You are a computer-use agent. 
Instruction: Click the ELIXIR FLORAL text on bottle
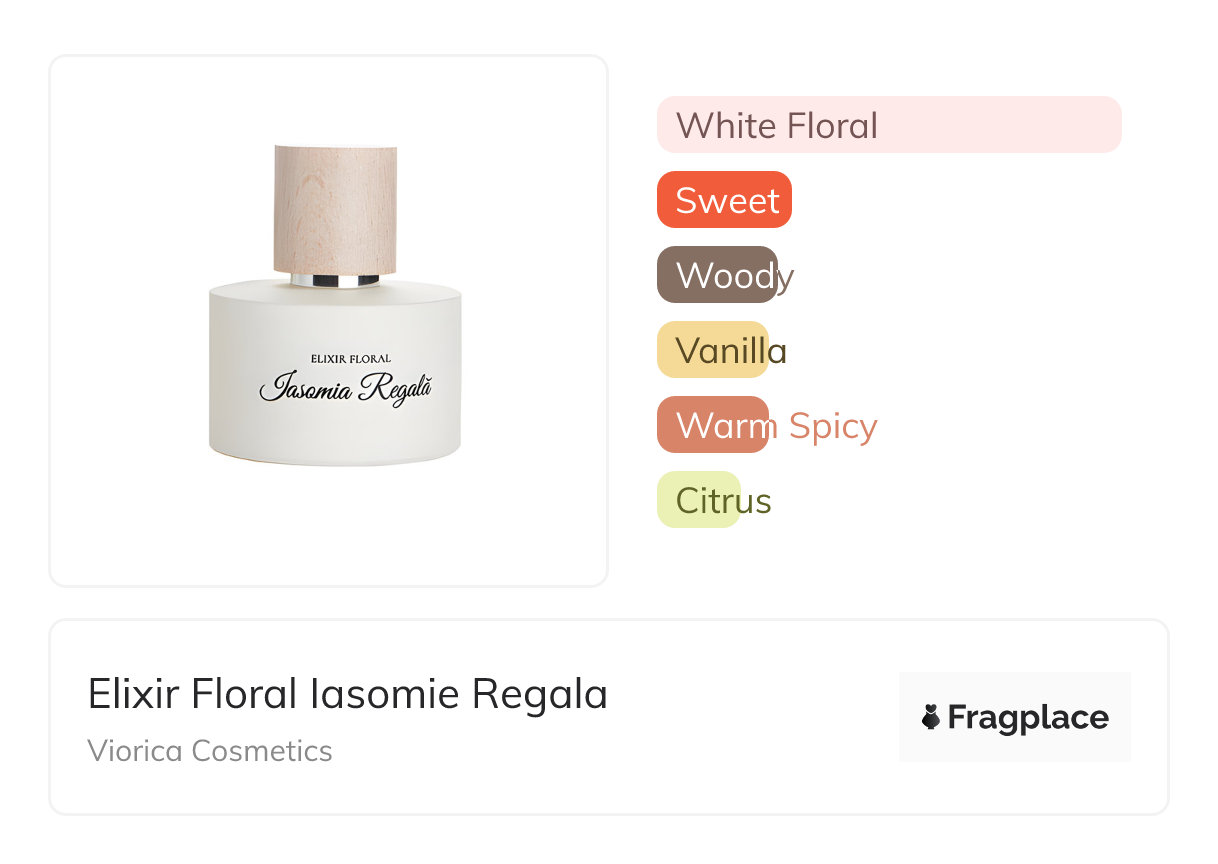(x=351, y=358)
